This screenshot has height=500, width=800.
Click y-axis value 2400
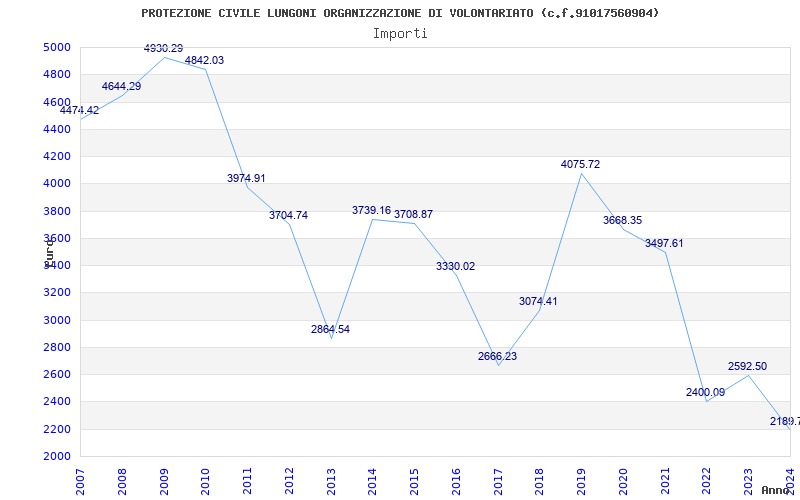(56, 402)
